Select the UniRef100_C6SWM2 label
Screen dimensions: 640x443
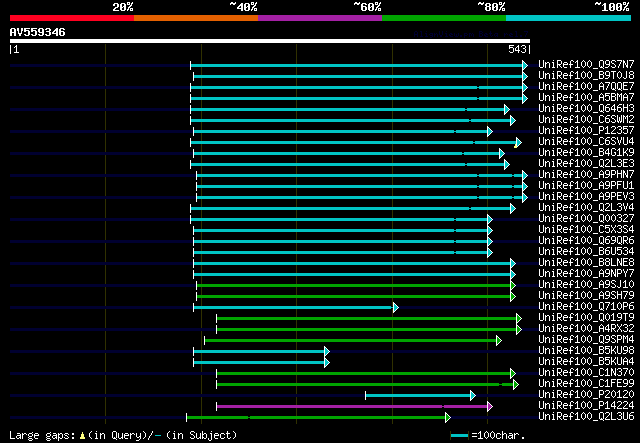[x=586, y=120]
